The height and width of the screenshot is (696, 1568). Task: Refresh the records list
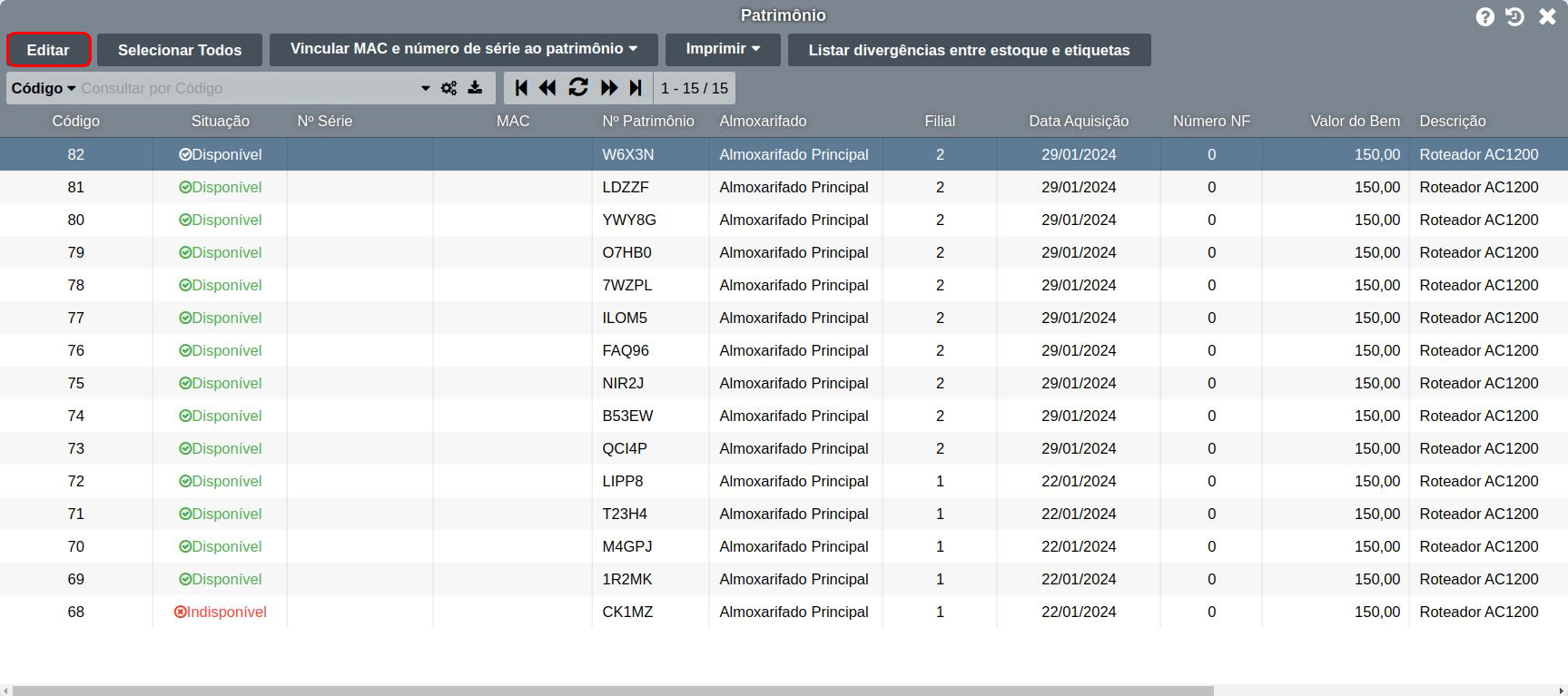pyautogui.click(x=578, y=88)
